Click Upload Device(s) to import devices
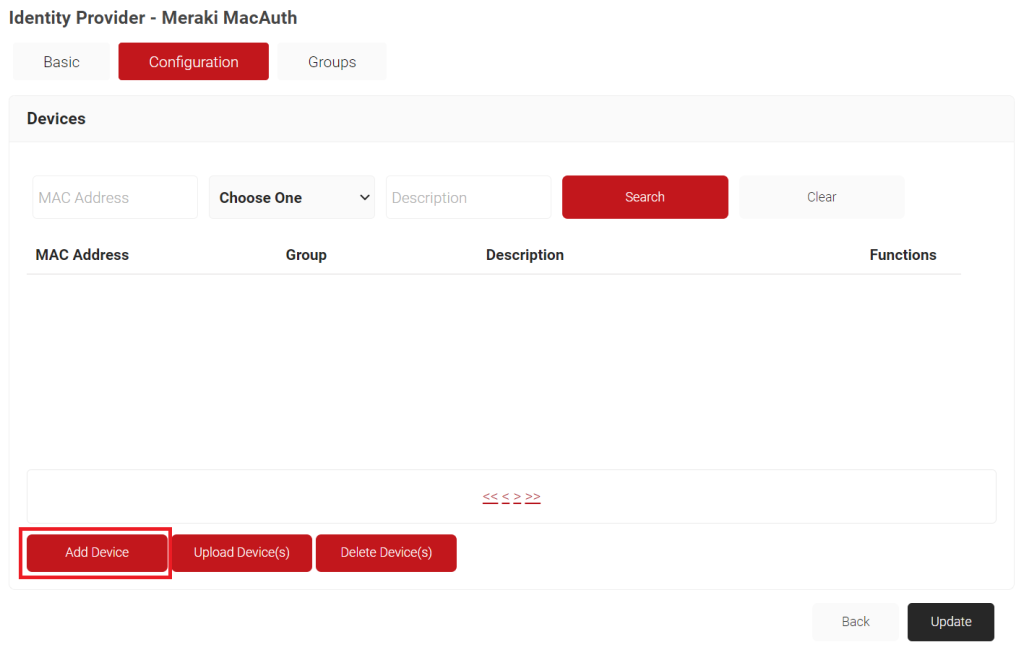 pos(241,552)
